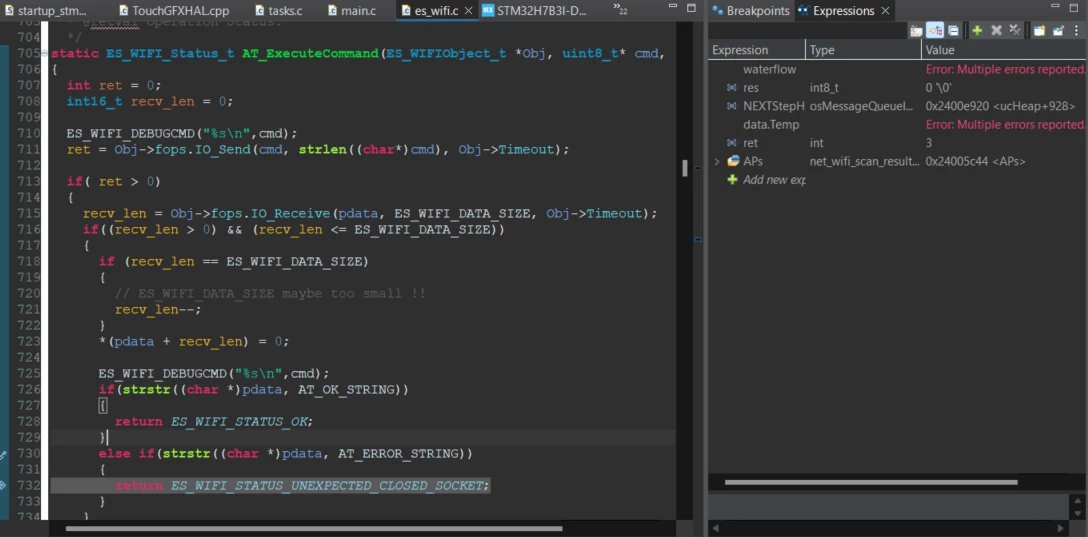Select the waterflow expression row
1088x537 pixels.
click(x=898, y=69)
